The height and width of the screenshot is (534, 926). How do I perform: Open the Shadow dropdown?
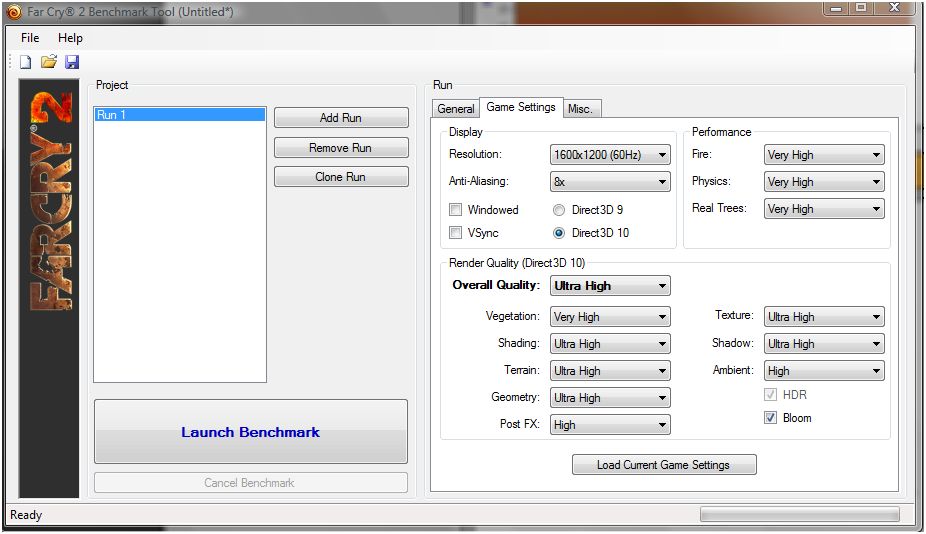click(824, 344)
